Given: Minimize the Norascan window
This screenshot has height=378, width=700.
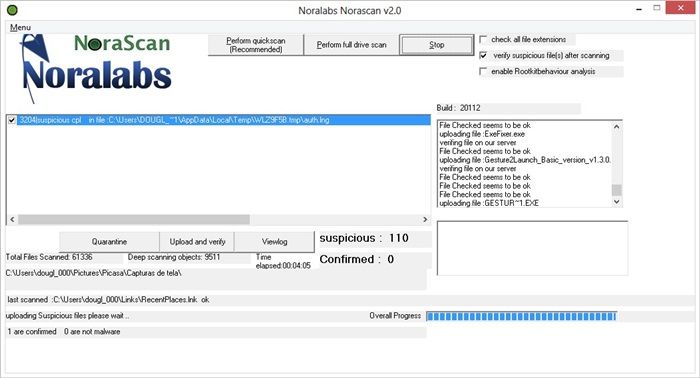Looking at the screenshot, I should (x=639, y=9).
